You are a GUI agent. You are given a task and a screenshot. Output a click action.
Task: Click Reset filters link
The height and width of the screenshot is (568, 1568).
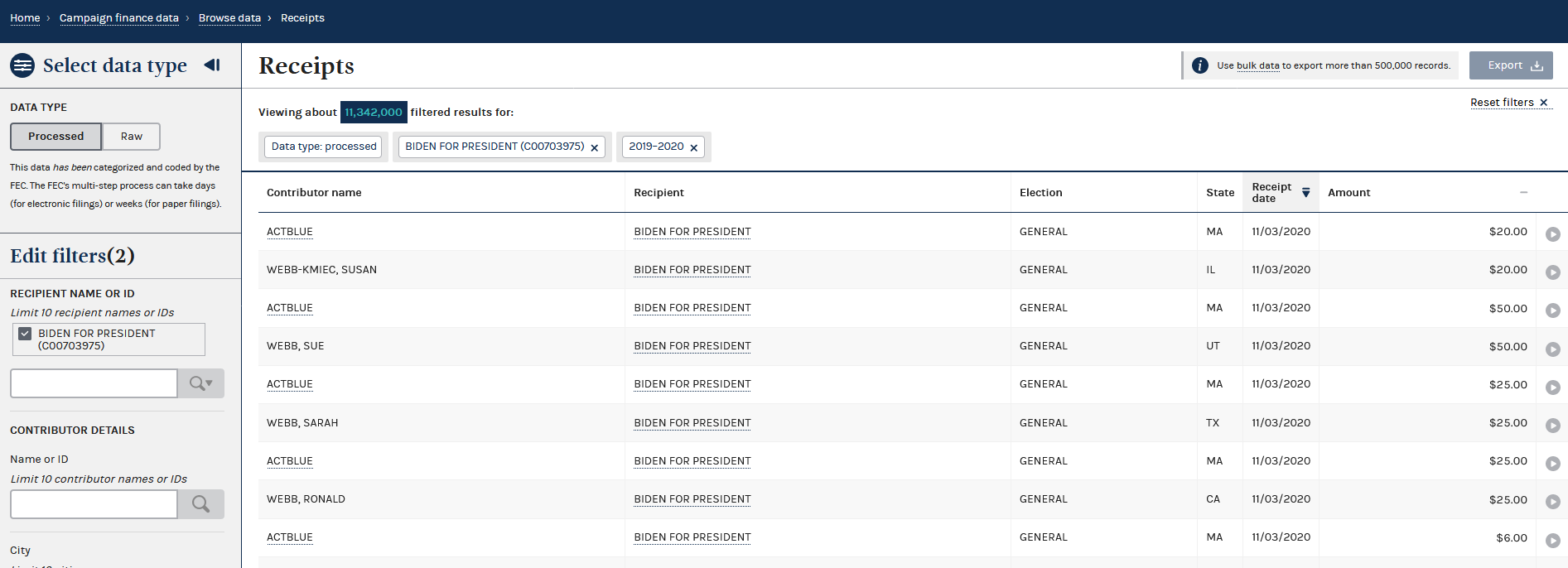point(1508,103)
